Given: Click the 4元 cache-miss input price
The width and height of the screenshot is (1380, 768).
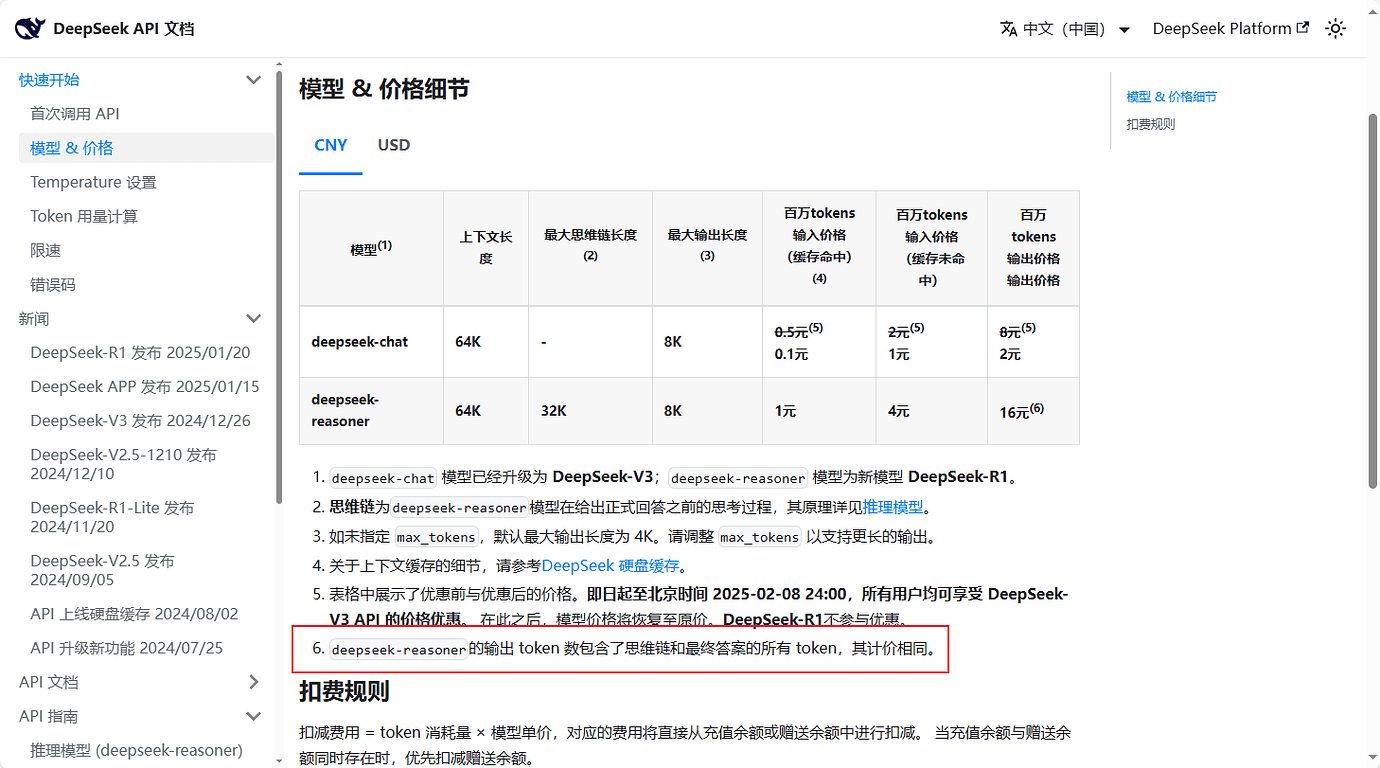Looking at the screenshot, I should pos(899,411).
